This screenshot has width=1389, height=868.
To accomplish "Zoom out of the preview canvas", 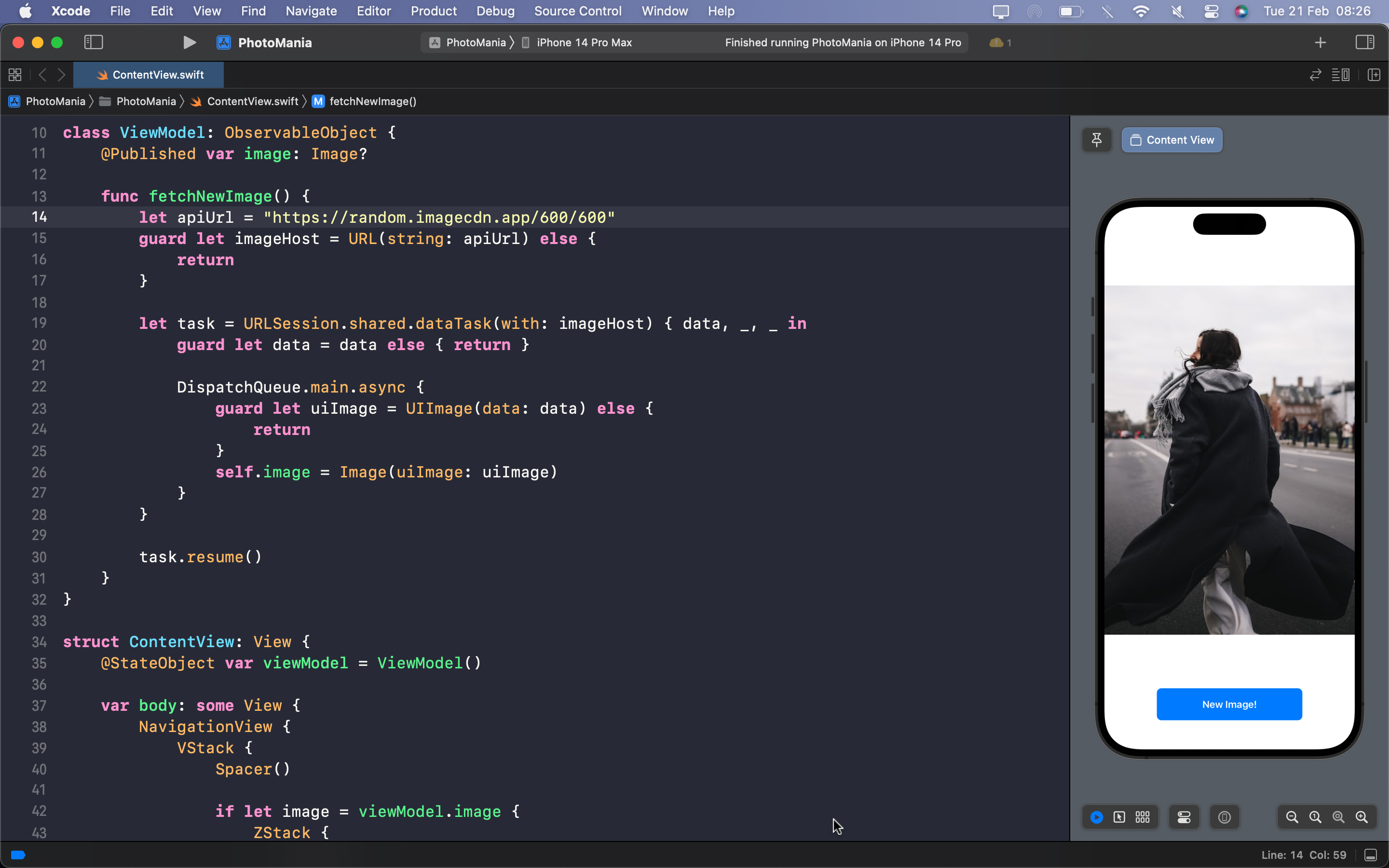I will (x=1292, y=817).
